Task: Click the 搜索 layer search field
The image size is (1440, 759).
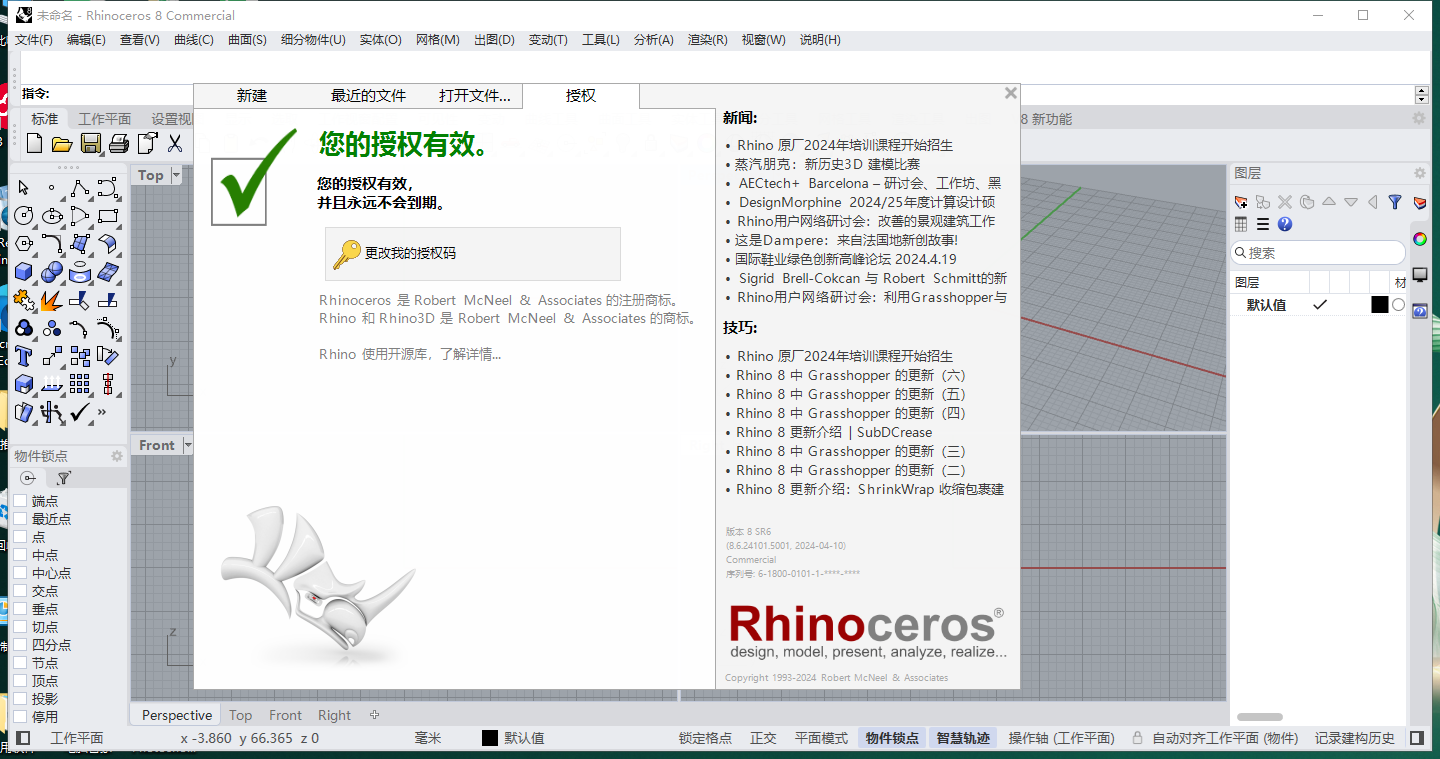Action: (x=1318, y=253)
